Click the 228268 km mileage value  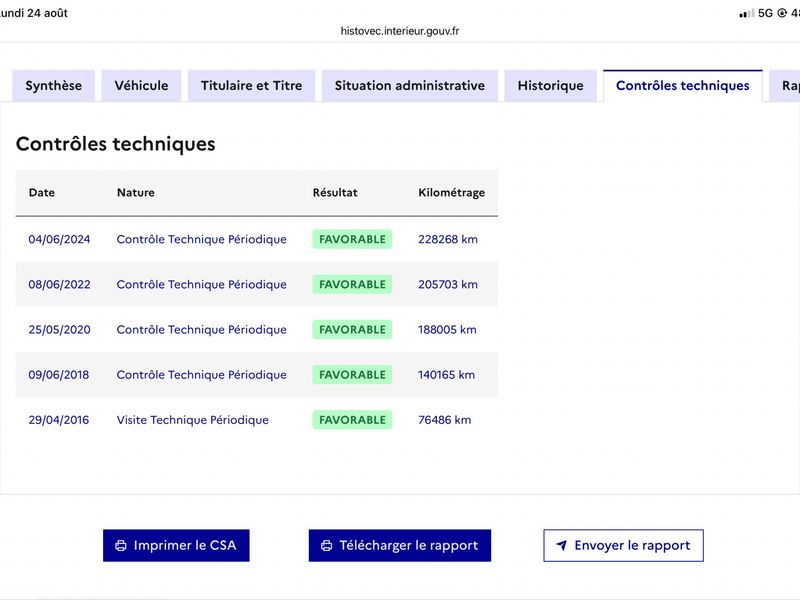448,239
